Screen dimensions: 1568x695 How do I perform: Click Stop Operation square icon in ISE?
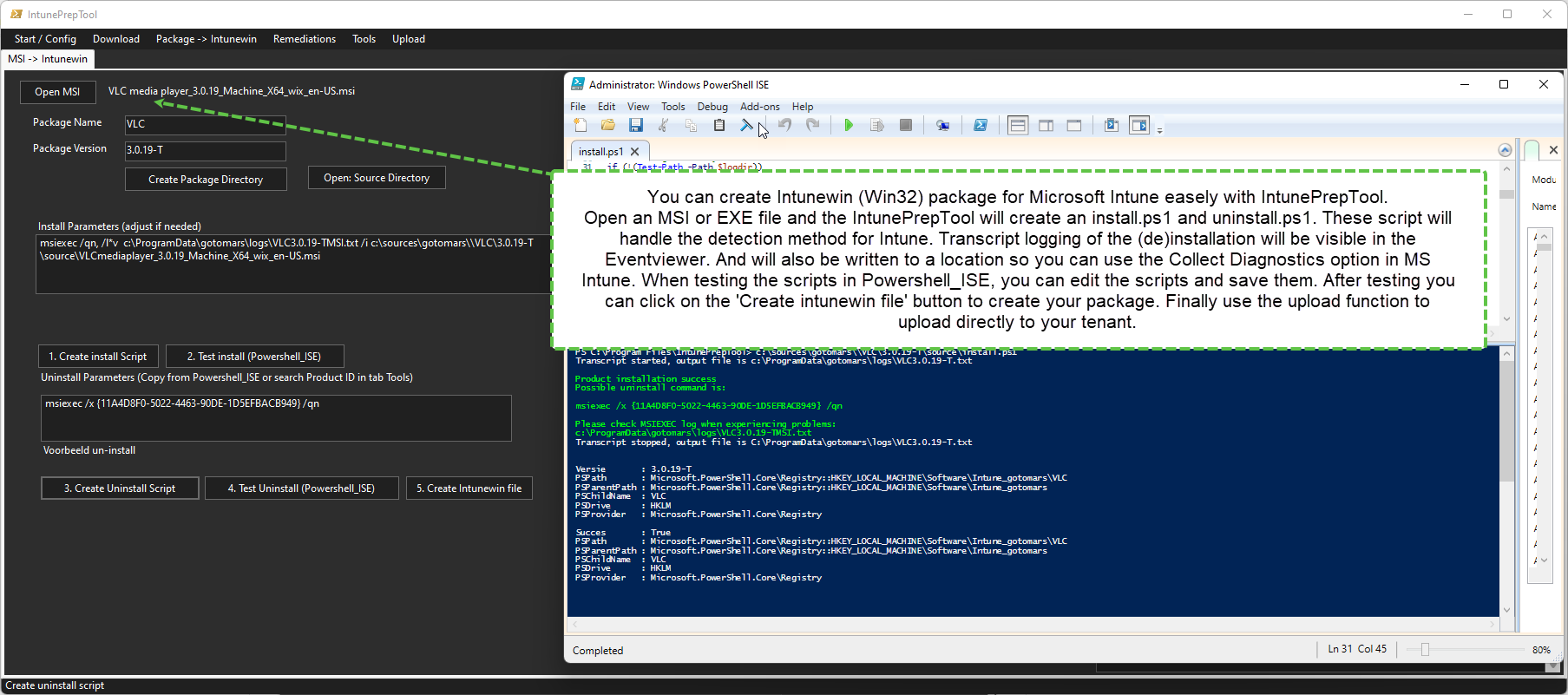pos(906,126)
